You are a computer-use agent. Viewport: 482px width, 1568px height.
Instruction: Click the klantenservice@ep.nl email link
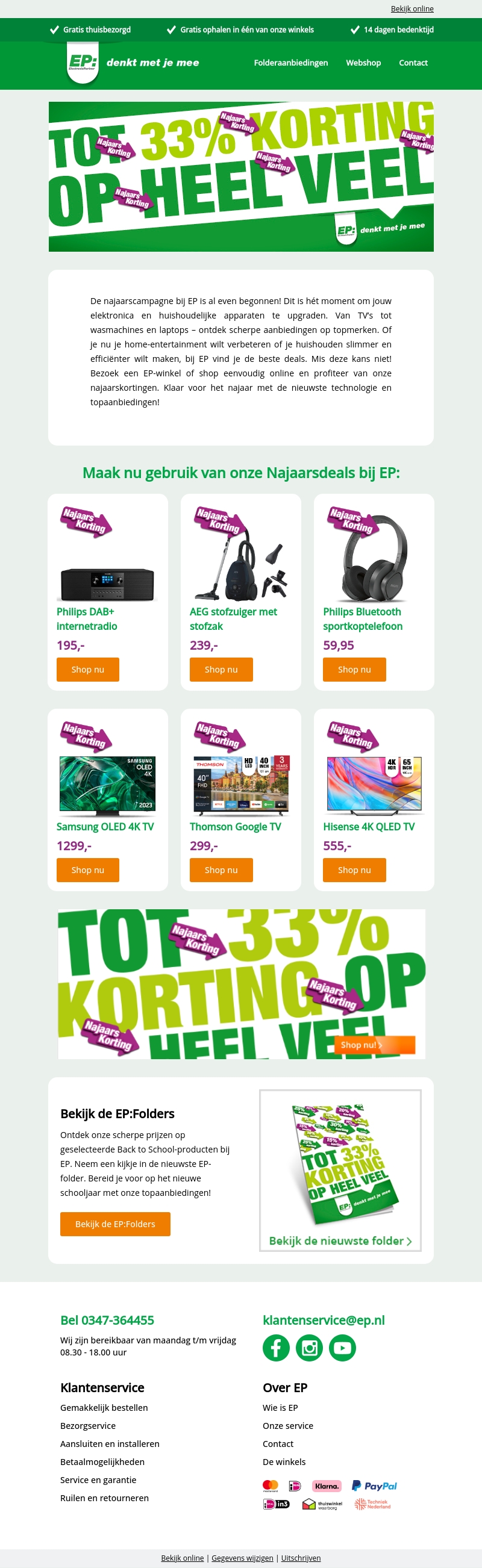[324, 1320]
